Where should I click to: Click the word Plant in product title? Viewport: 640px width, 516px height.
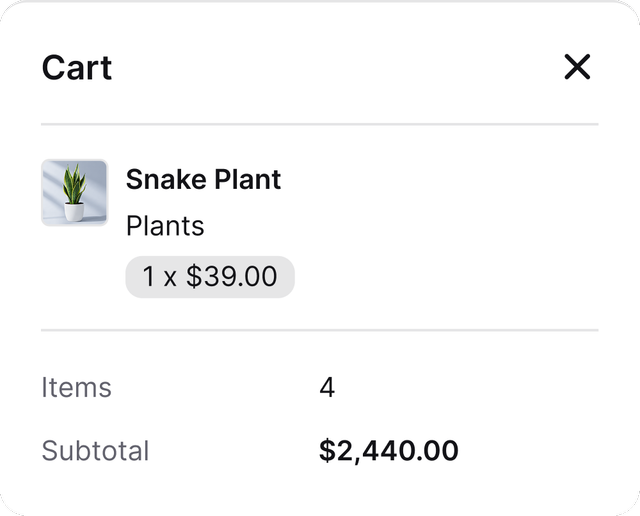[248, 179]
